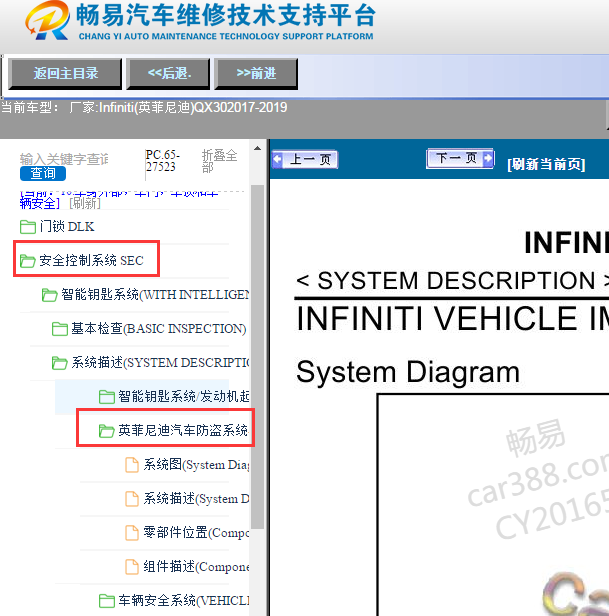
Task: Click the 刷新 refresh link in tree
Action: tap(84, 203)
